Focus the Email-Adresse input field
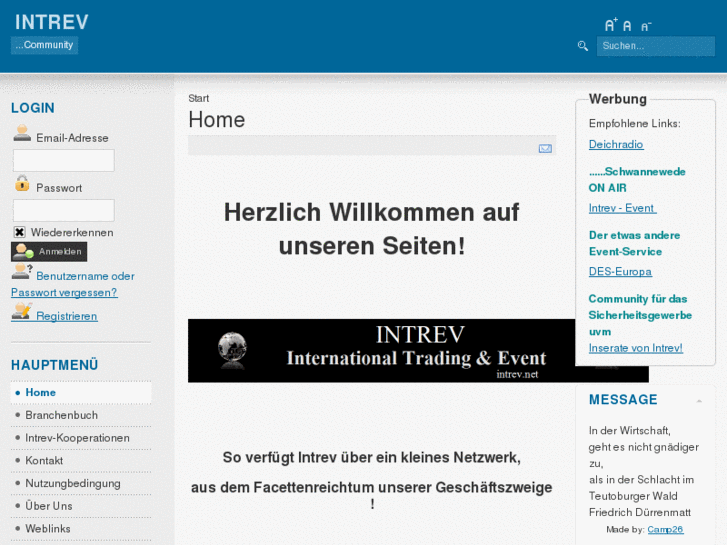Viewport: 727px width, 545px height. coord(64,160)
